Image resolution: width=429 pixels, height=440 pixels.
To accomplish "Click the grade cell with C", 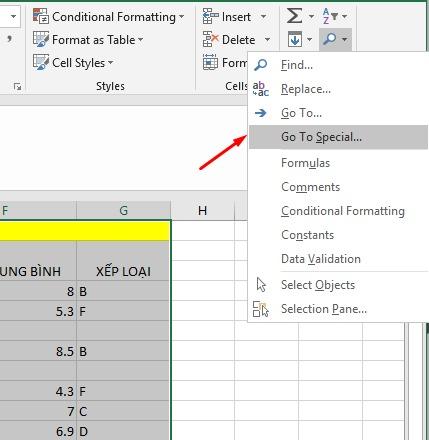I will click(124, 411).
